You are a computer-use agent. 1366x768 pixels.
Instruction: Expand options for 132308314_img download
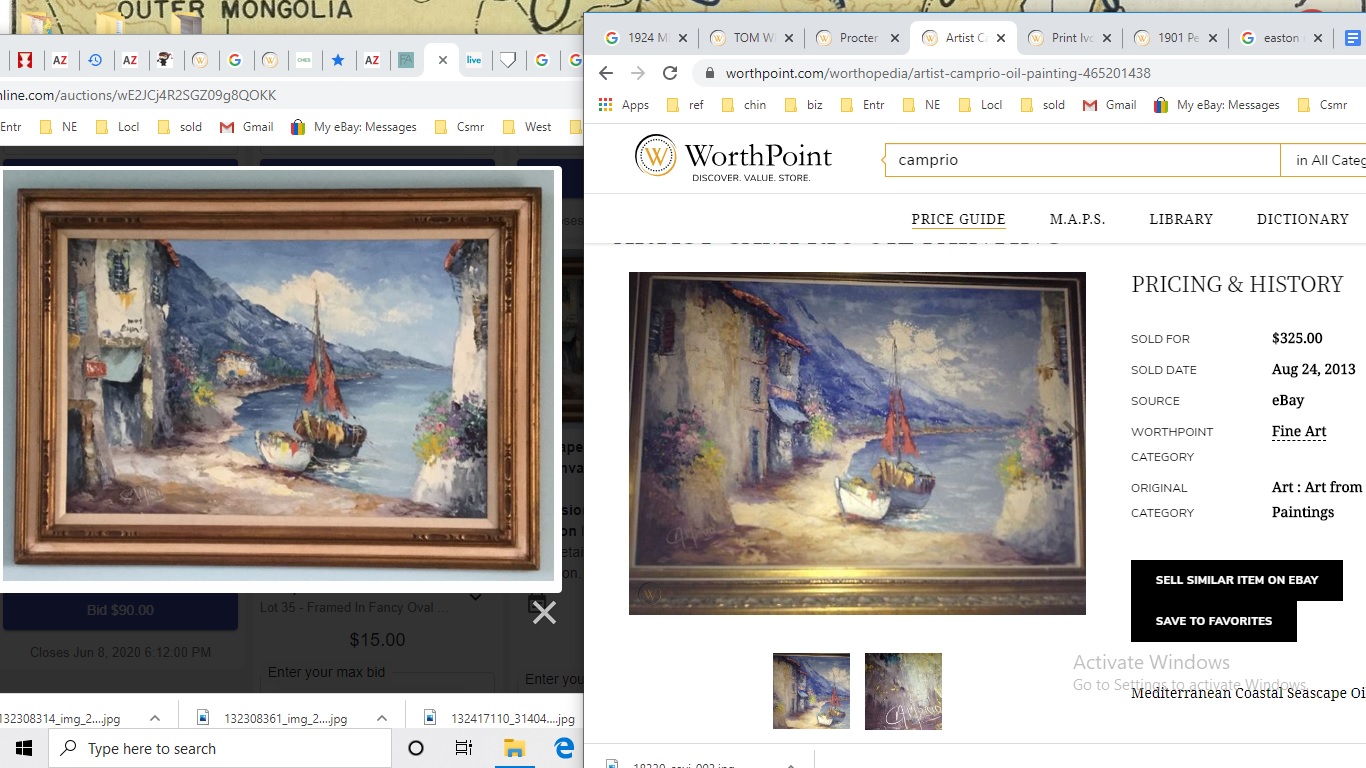click(x=155, y=718)
